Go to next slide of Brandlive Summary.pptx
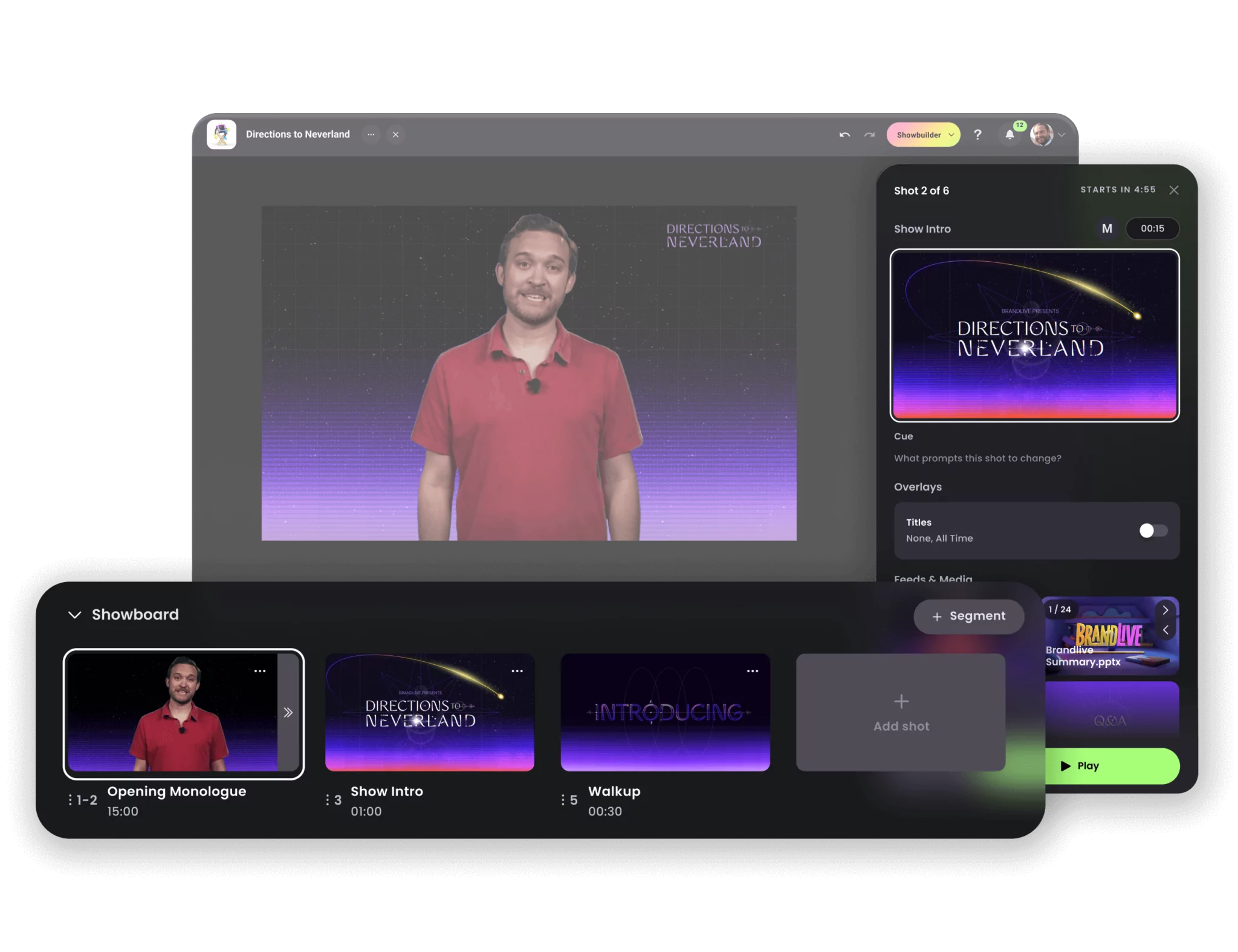The height and width of the screenshot is (952, 1238). coord(1165,610)
